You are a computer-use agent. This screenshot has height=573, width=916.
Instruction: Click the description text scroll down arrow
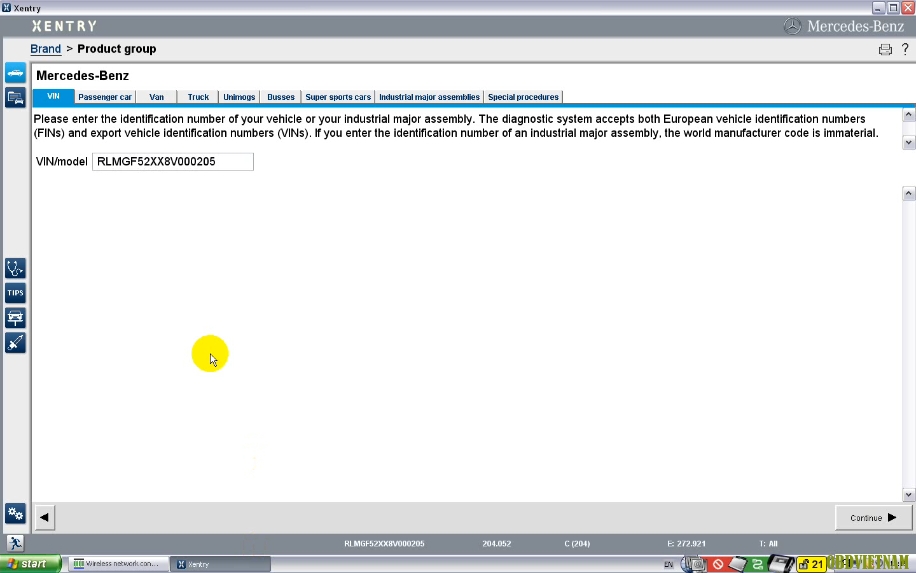(x=908, y=142)
